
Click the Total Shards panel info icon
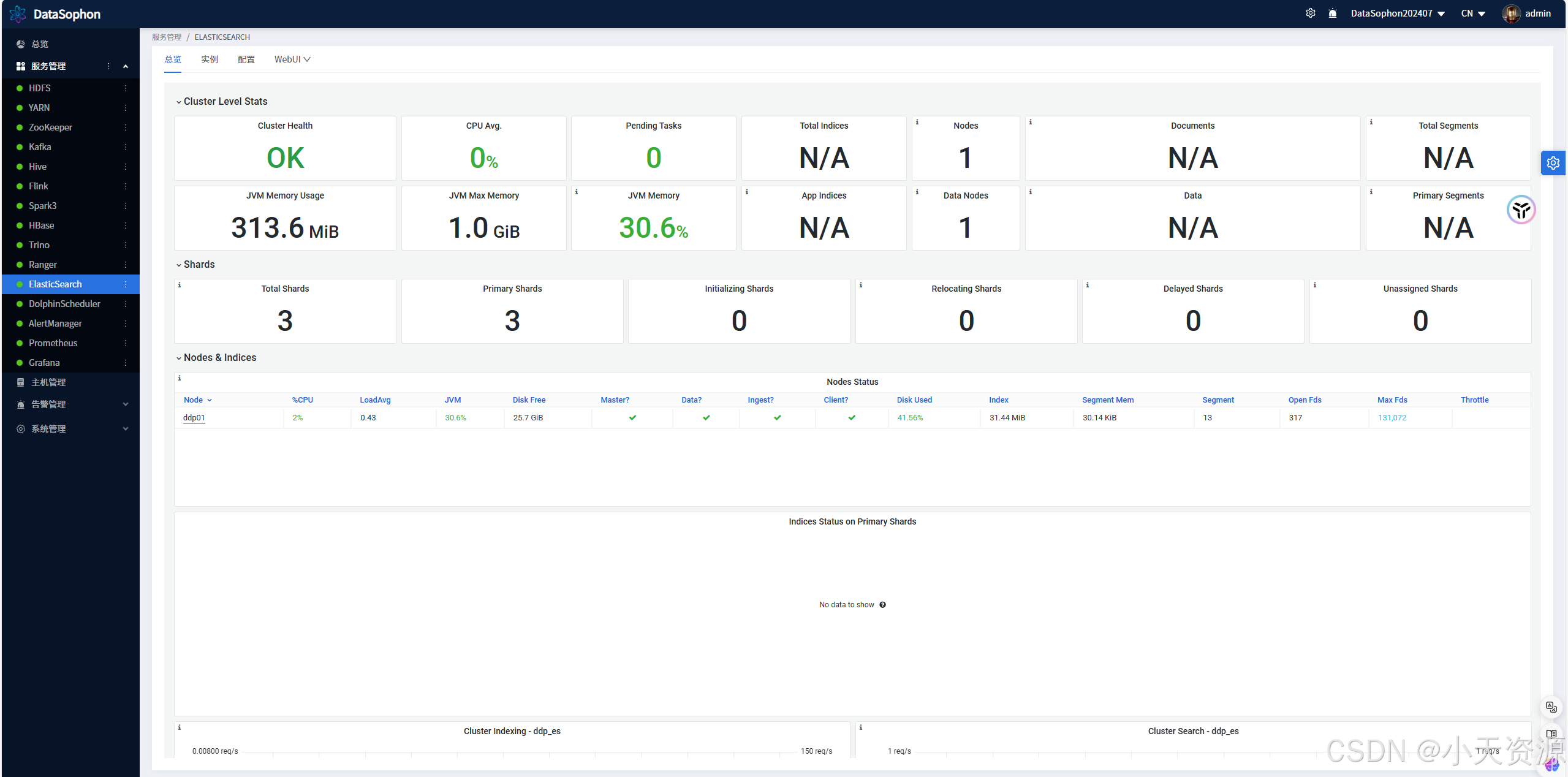pyautogui.click(x=180, y=285)
